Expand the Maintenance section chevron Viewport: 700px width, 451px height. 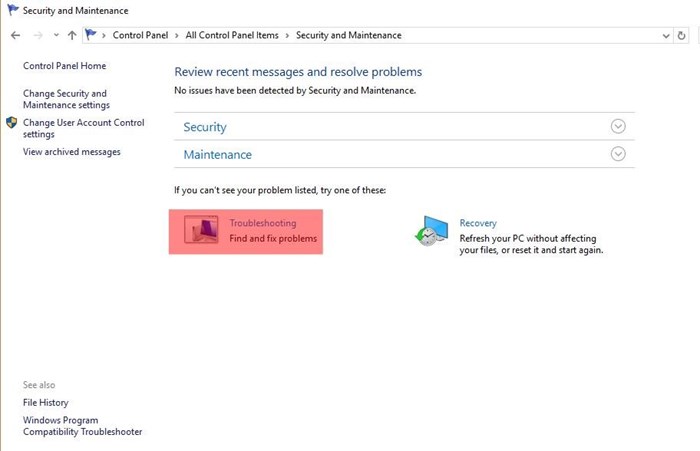(618, 154)
